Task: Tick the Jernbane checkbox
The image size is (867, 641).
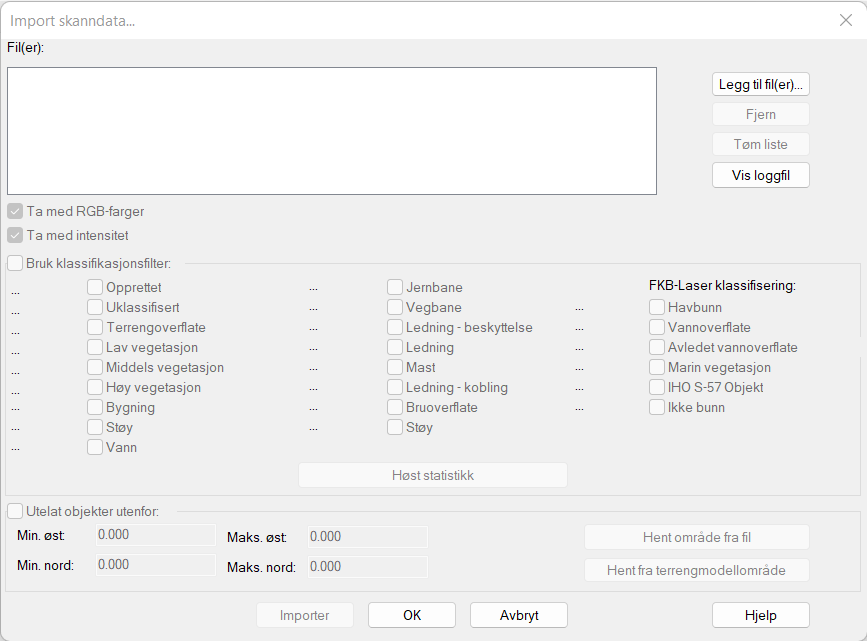Action: [x=395, y=287]
